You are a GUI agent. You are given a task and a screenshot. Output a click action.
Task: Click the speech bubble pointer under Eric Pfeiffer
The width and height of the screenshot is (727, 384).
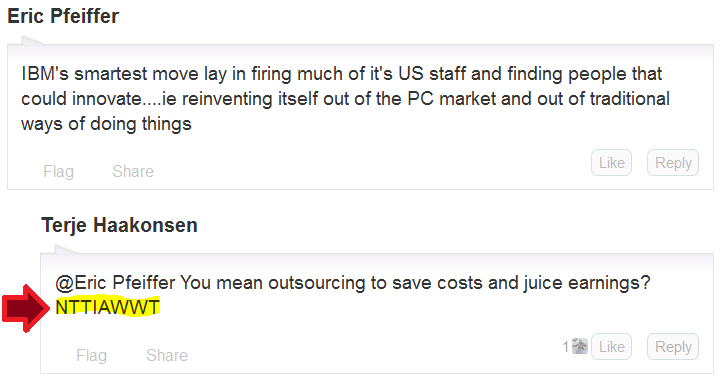tap(32, 41)
